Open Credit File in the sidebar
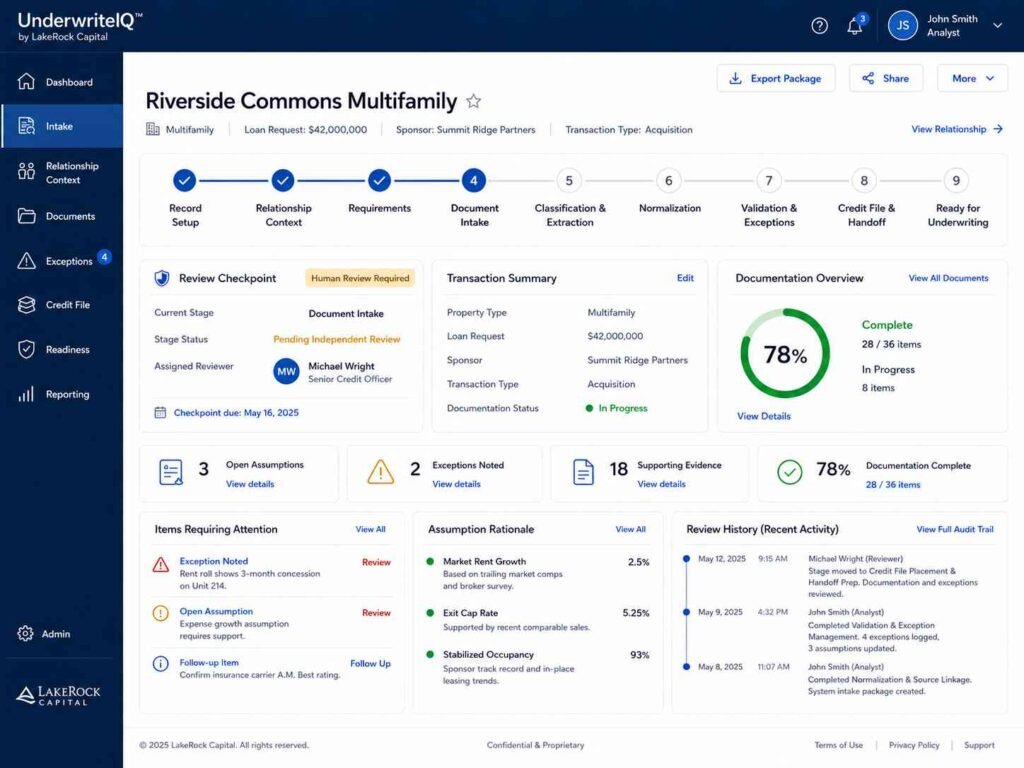Viewport: 1024px width, 768px height. coord(61,305)
